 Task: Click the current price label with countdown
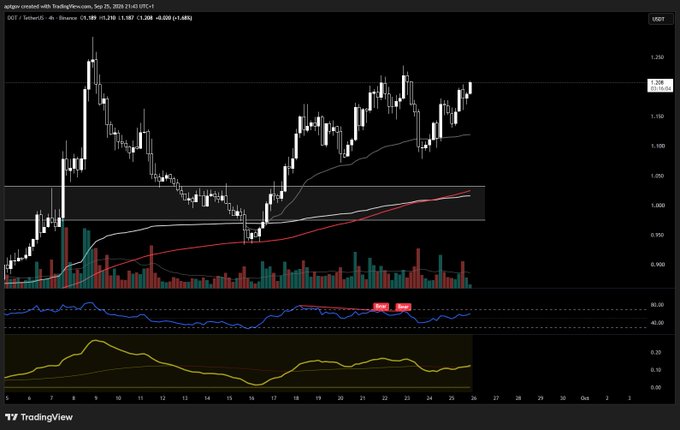pyautogui.click(x=660, y=85)
